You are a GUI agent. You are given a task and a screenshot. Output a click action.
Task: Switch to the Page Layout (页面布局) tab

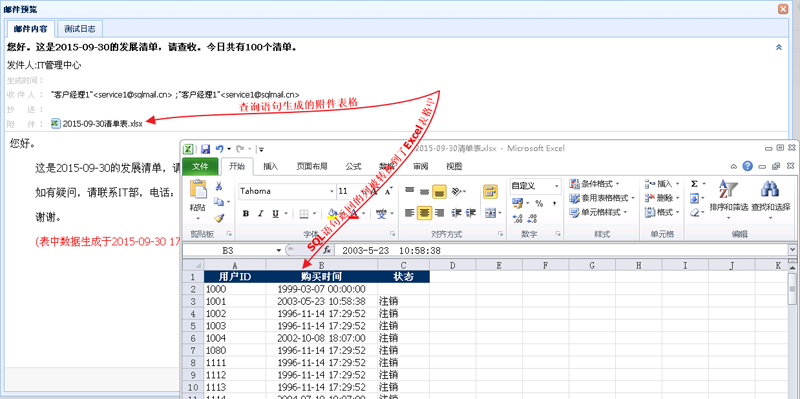[x=312, y=166]
